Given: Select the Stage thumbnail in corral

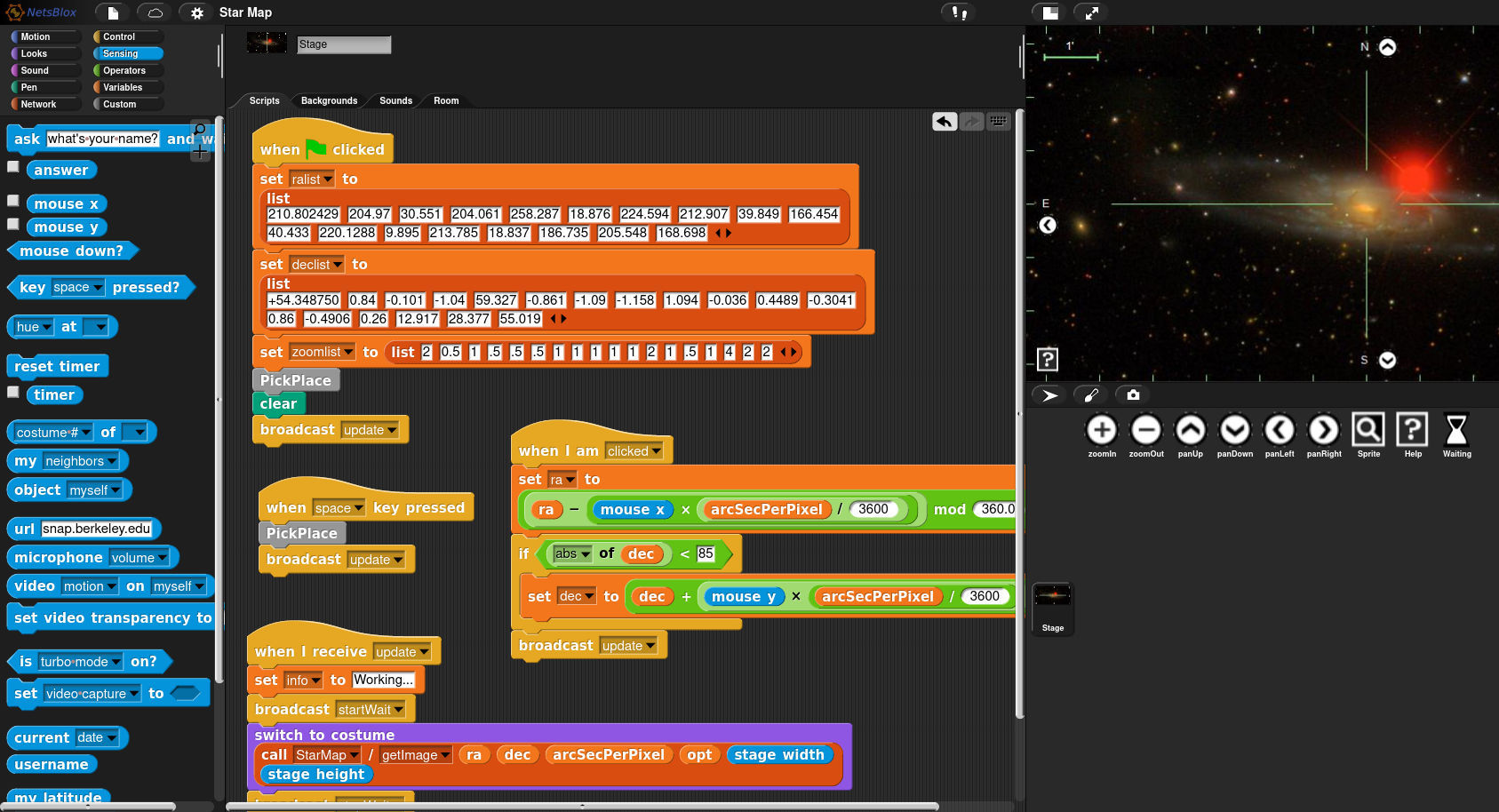Looking at the screenshot, I should tap(1053, 609).
